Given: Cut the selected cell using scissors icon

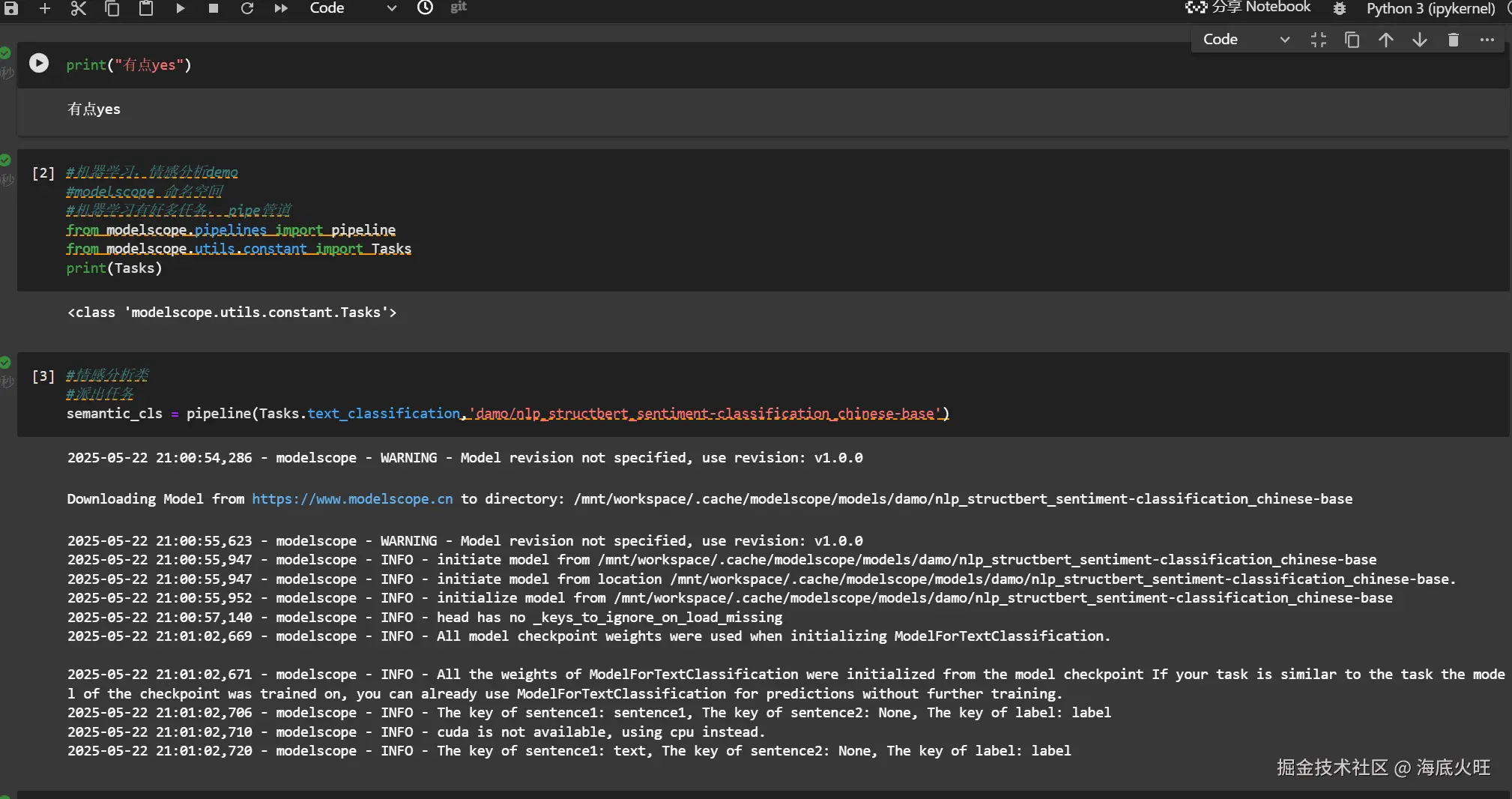Looking at the screenshot, I should click(79, 8).
